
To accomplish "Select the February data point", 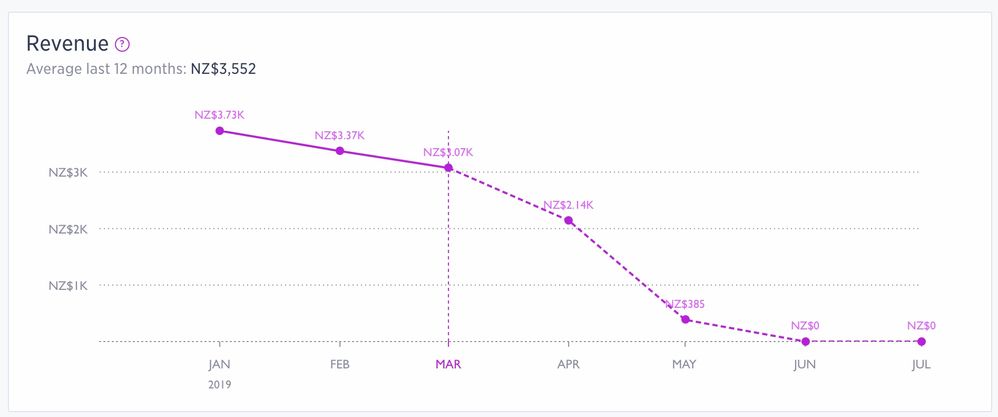I will 340,151.
